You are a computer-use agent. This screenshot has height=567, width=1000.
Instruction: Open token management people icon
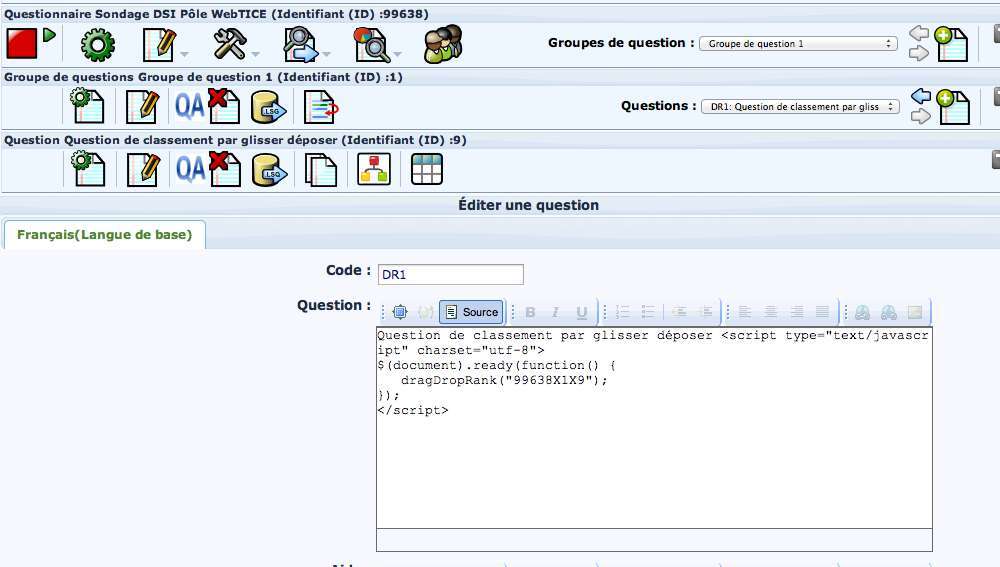(x=443, y=43)
